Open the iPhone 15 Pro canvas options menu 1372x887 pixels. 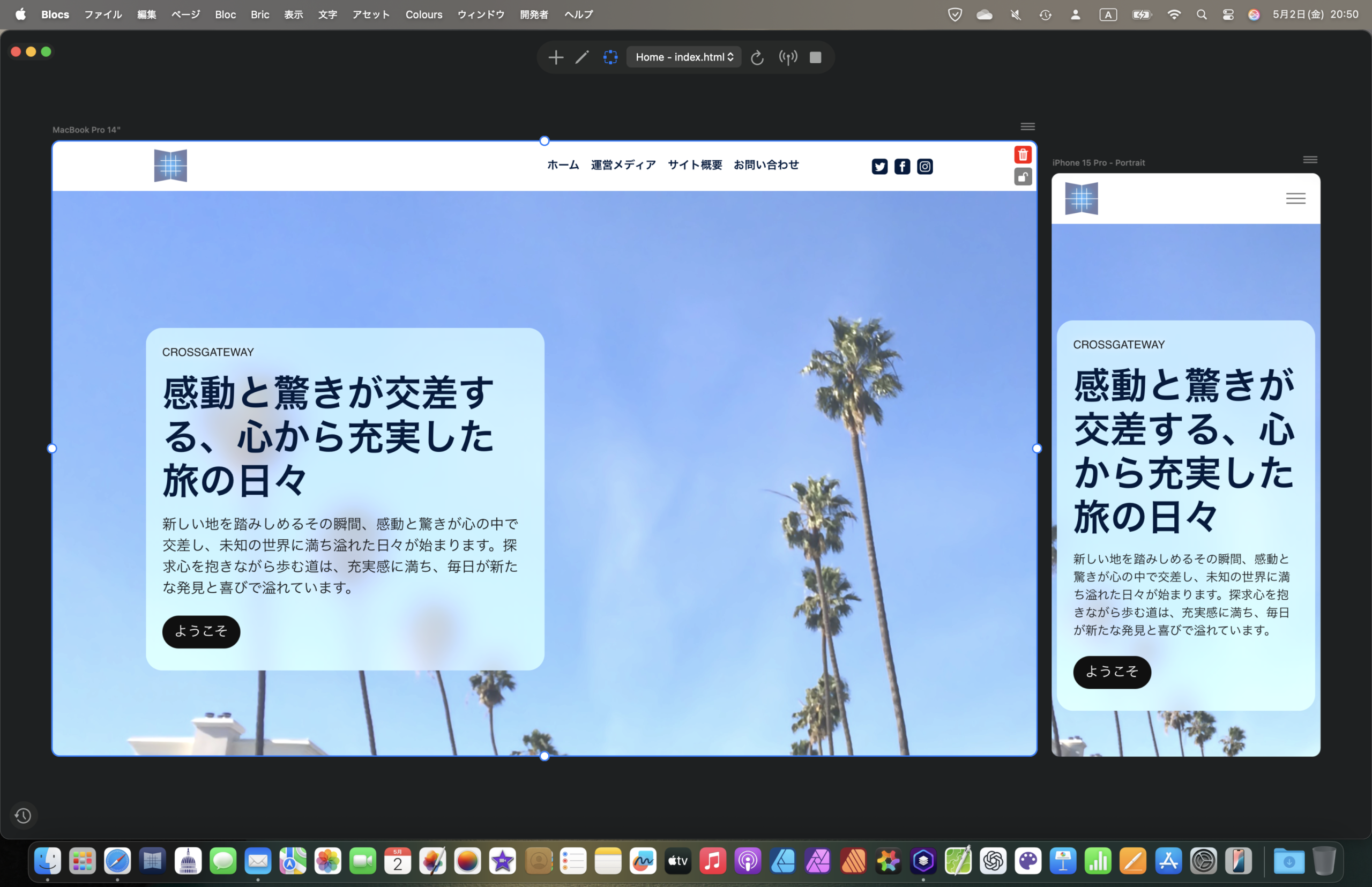point(1310,160)
